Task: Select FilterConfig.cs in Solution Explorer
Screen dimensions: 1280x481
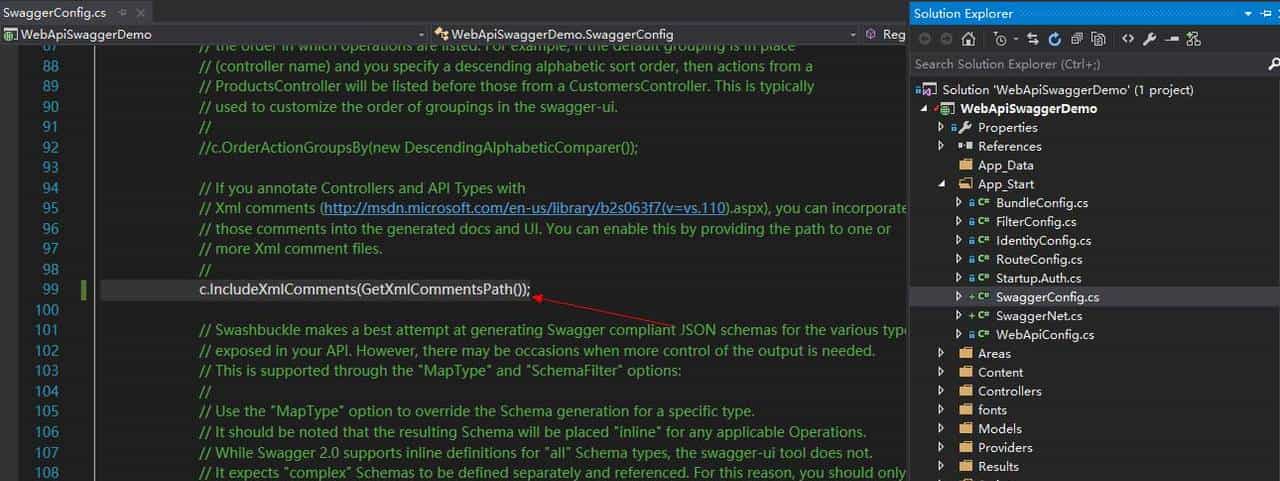Action: pos(1036,222)
